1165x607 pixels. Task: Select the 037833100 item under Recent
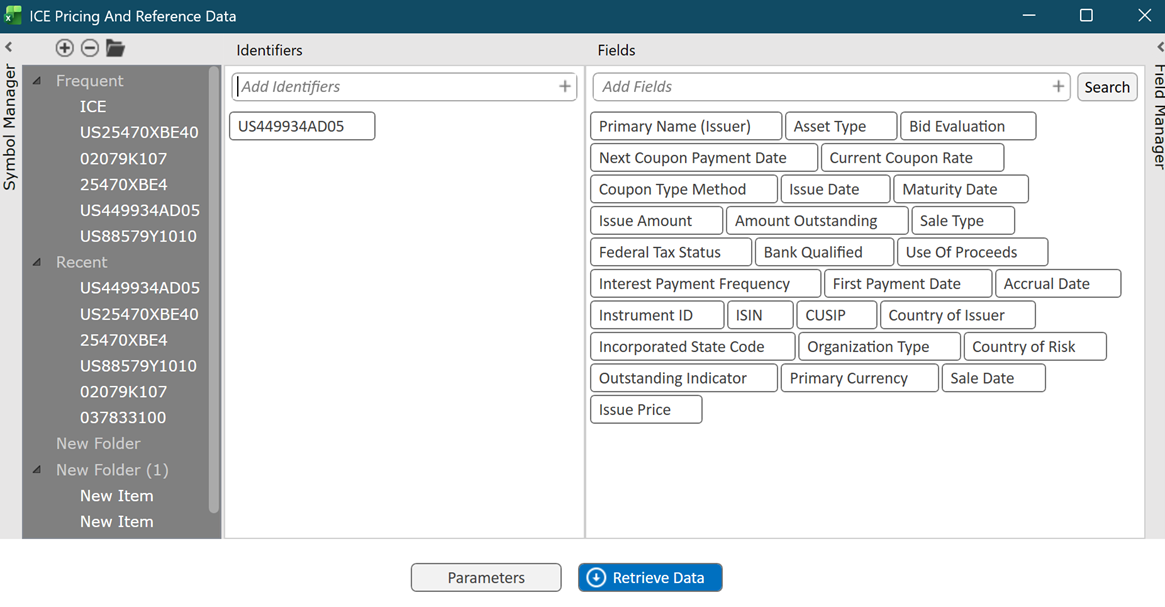pos(123,418)
